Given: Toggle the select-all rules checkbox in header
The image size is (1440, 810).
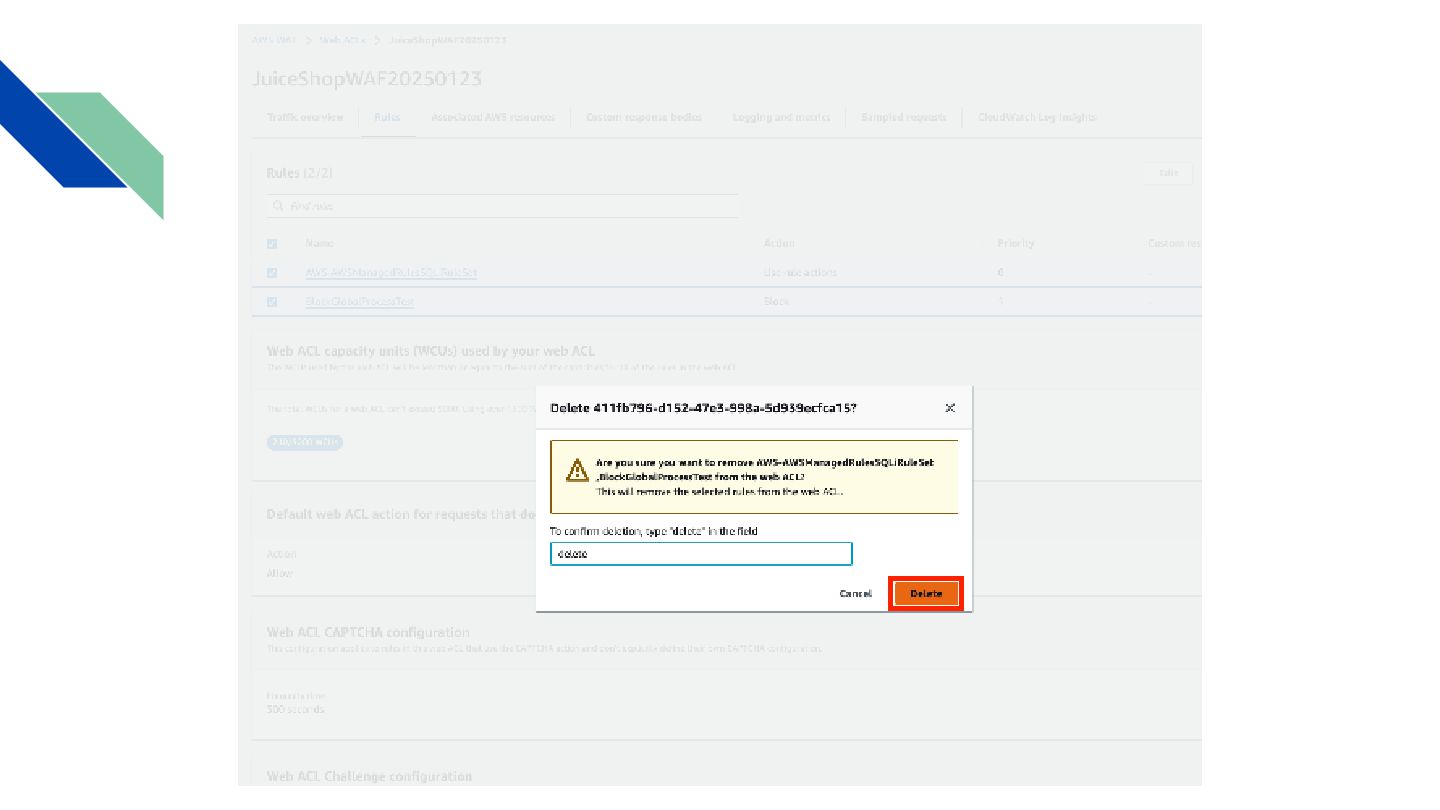Looking at the screenshot, I should click(272, 244).
